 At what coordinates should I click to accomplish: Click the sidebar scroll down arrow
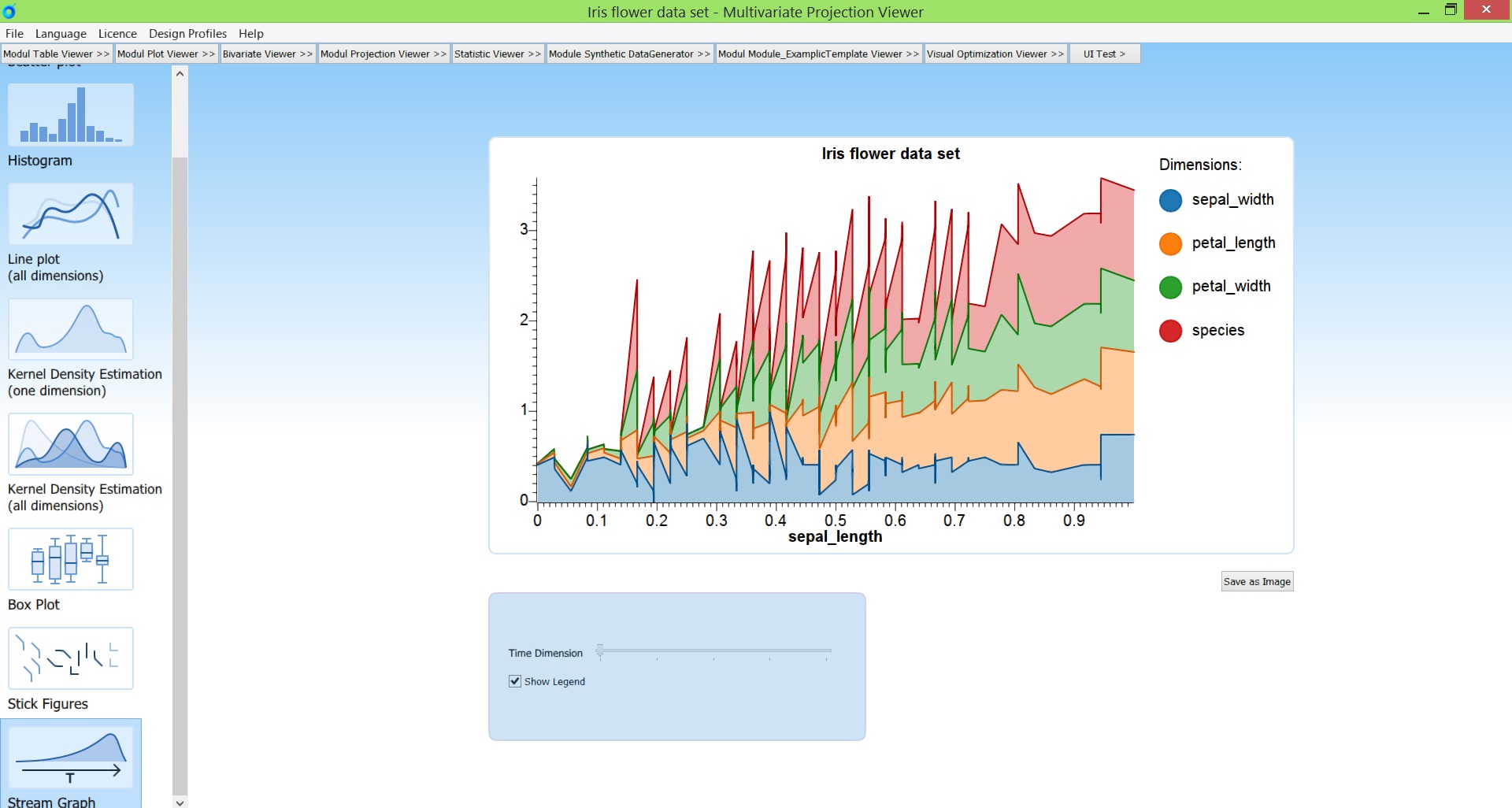[x=180, y=802]
